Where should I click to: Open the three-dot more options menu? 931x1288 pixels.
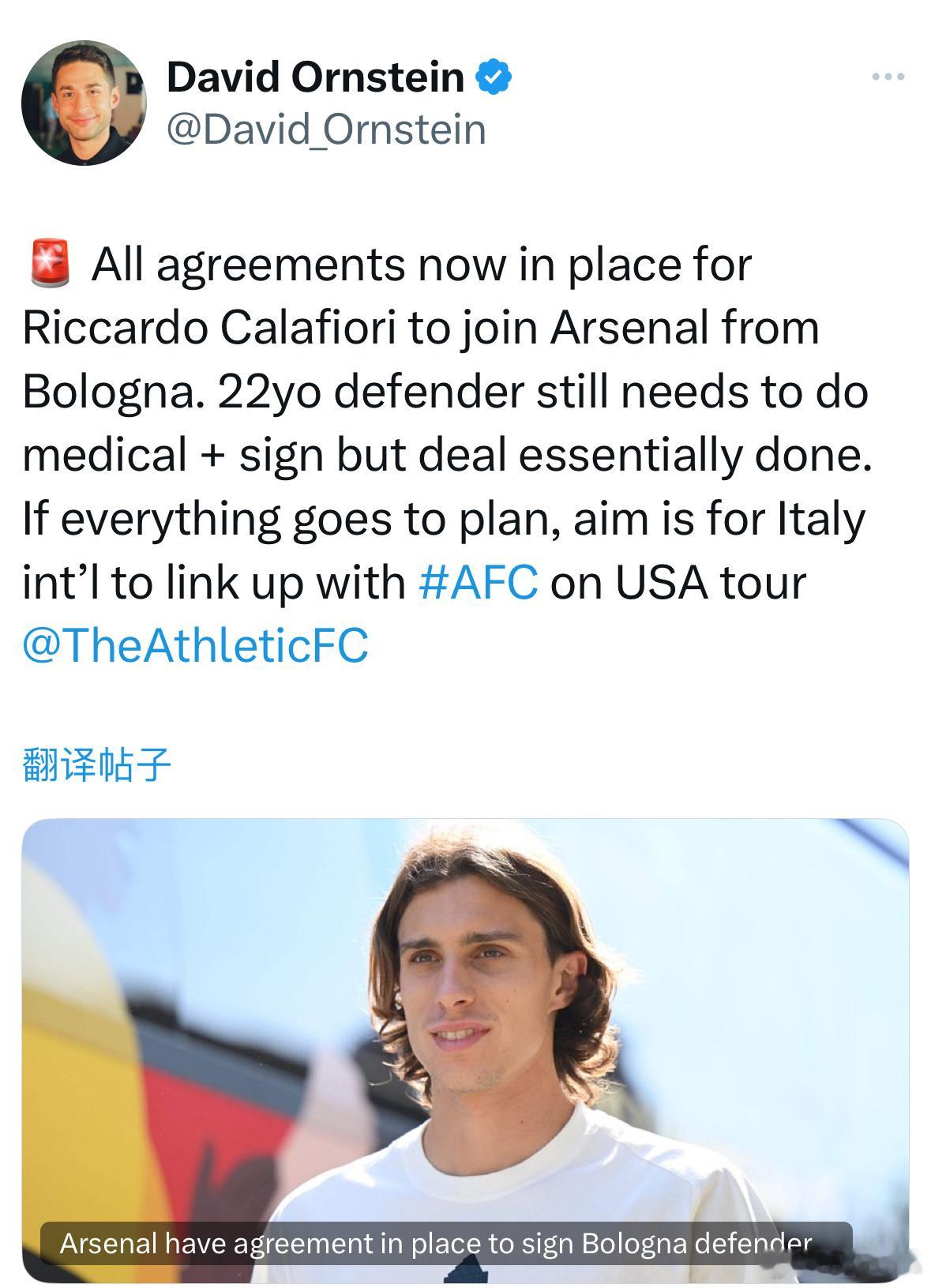point(888,77)
